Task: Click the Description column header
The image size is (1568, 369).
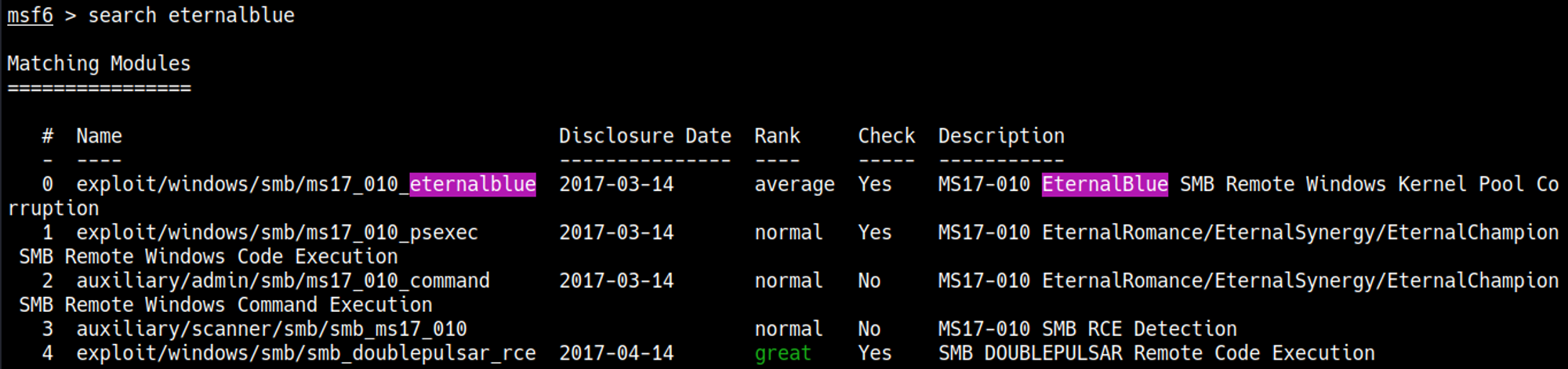Action: coord(1001,136)
